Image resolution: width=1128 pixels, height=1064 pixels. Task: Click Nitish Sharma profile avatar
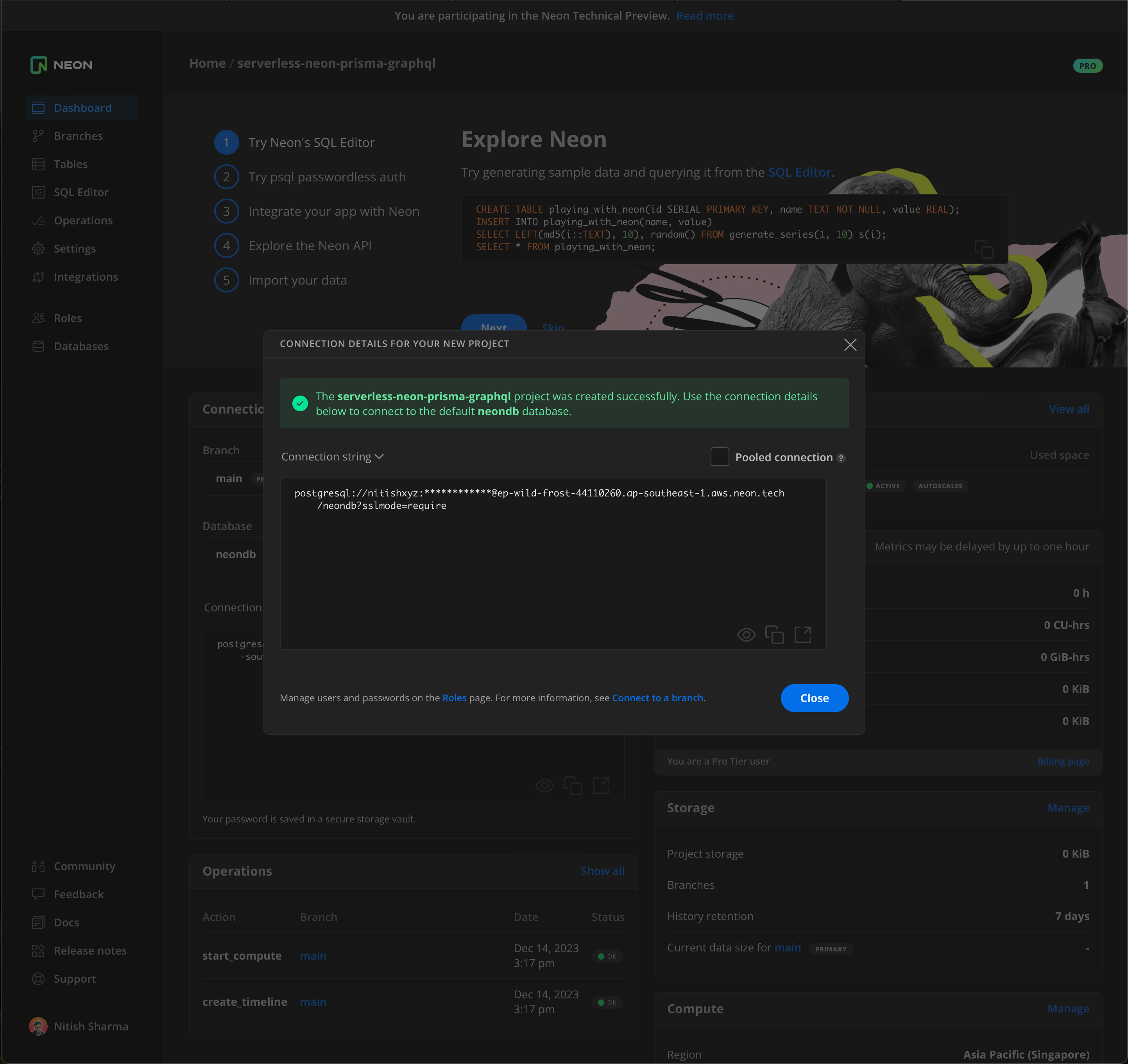(38, 1026)
